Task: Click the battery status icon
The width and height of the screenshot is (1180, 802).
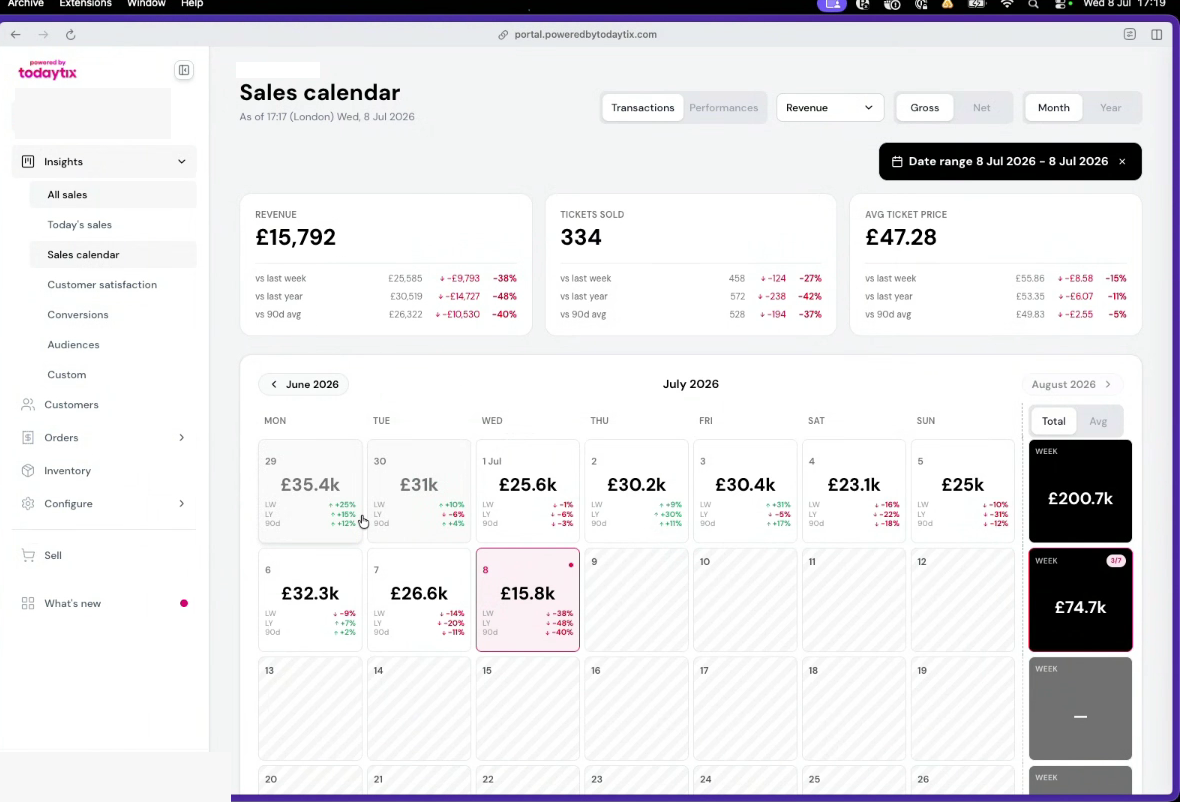Action: click(x=977, y=5)
